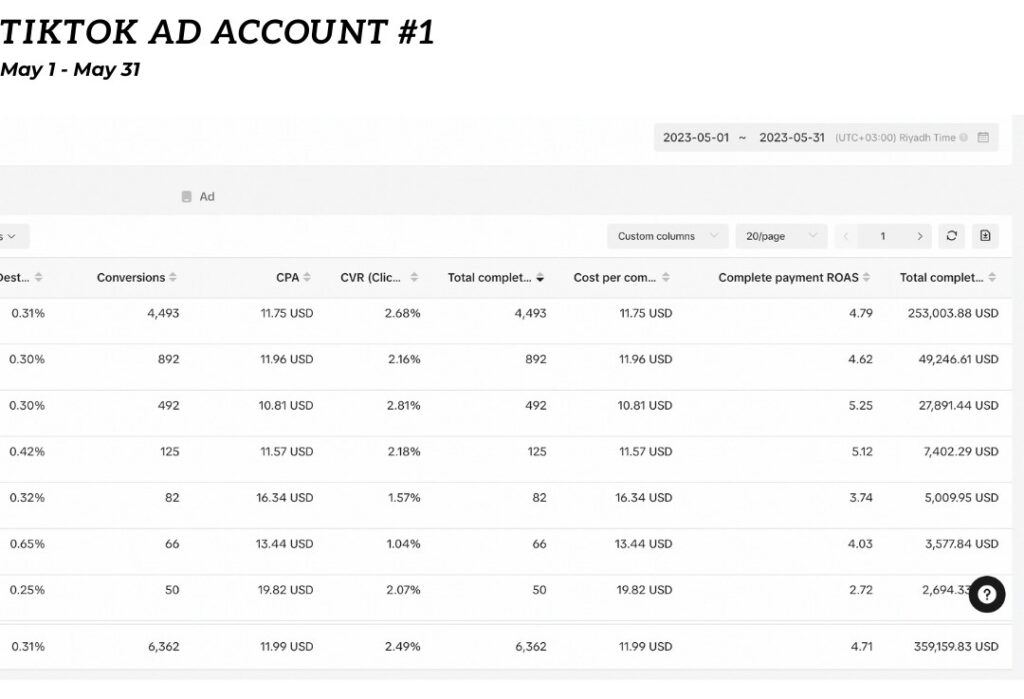This screenshot has width=1024, height=699.
Task: Click CVR value 2.68%
Action: [x=402, y=314]
